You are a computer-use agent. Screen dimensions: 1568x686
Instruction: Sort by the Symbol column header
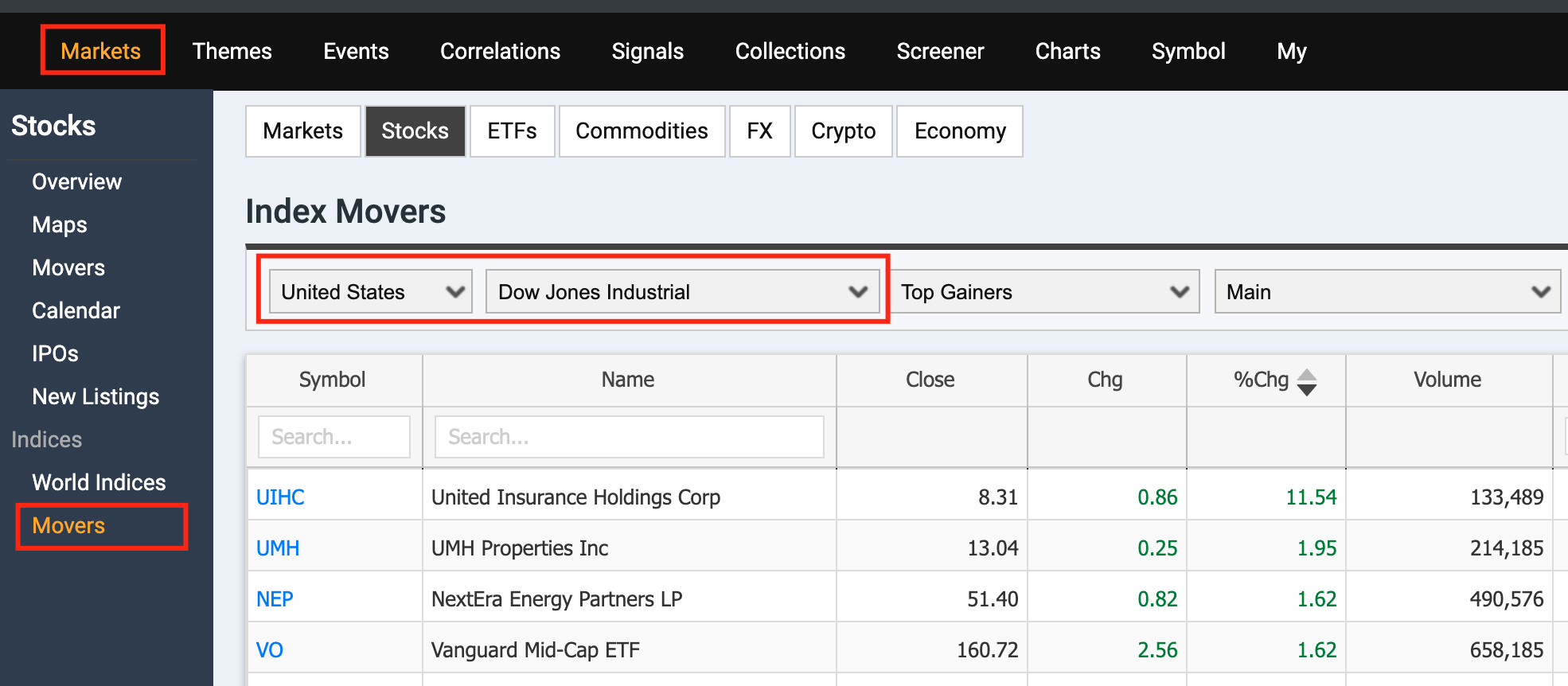(x=333, y=380)
